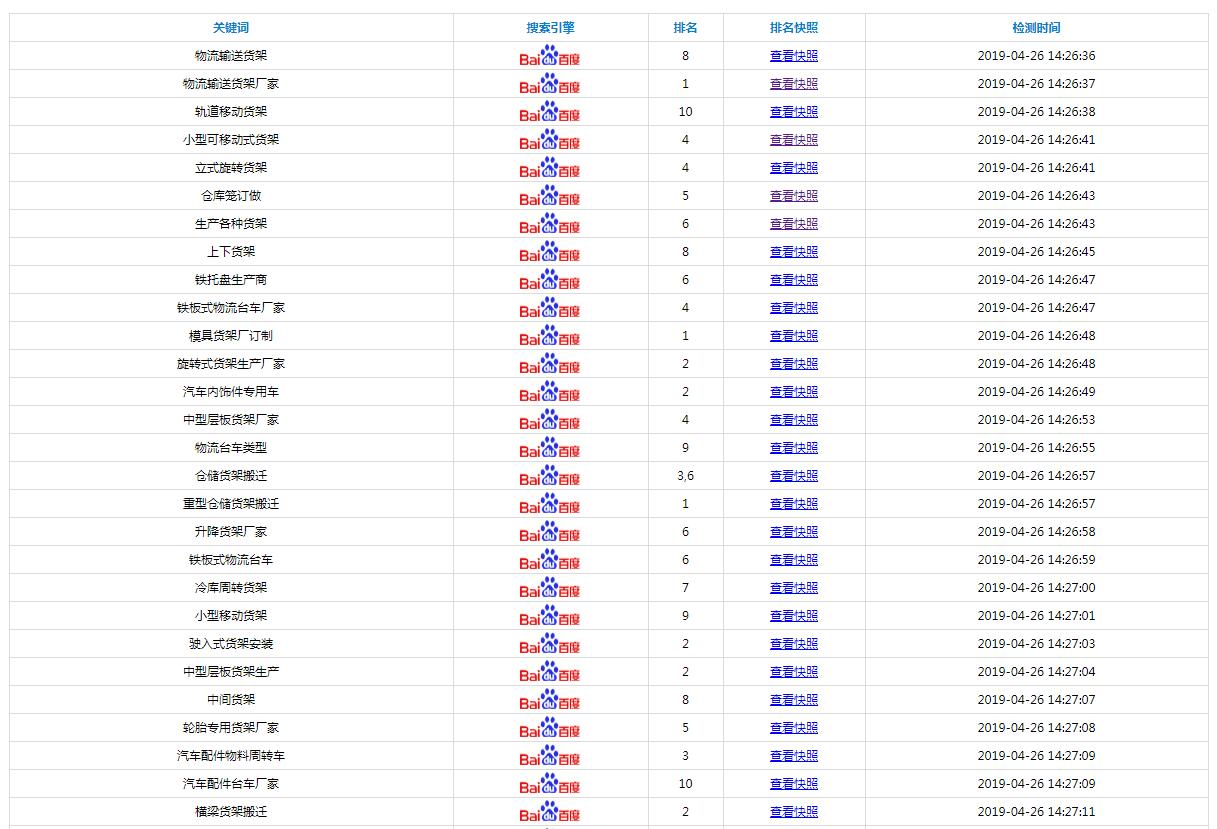Image resolution: width=1217 pixels, height=829 pixels.
Task: Select the Baidu icon for 铁托盘生产商
Action: tap(550, 280)
